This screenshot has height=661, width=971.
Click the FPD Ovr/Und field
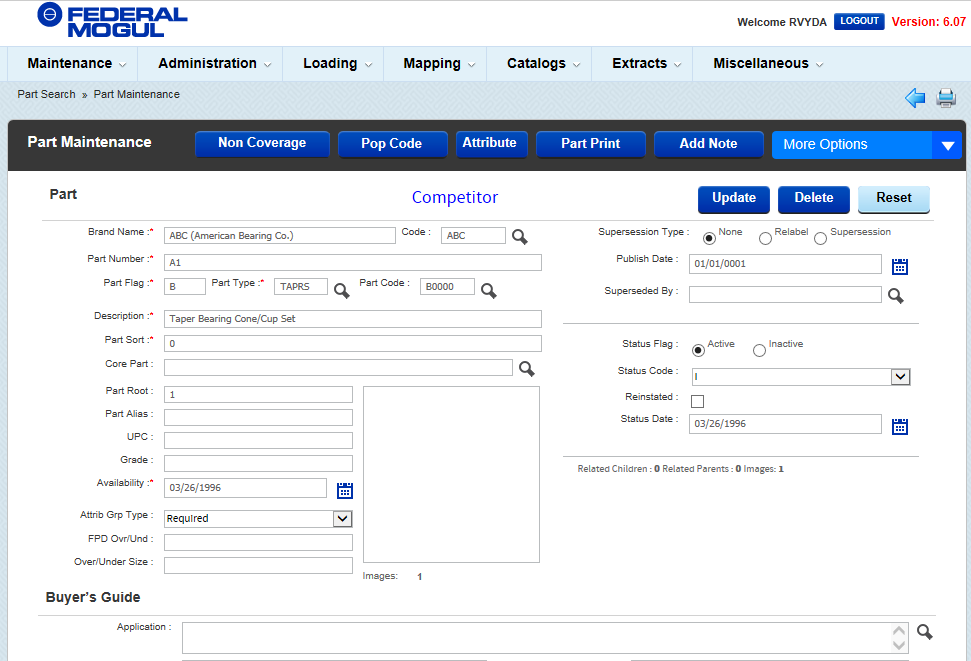[258, 543]
